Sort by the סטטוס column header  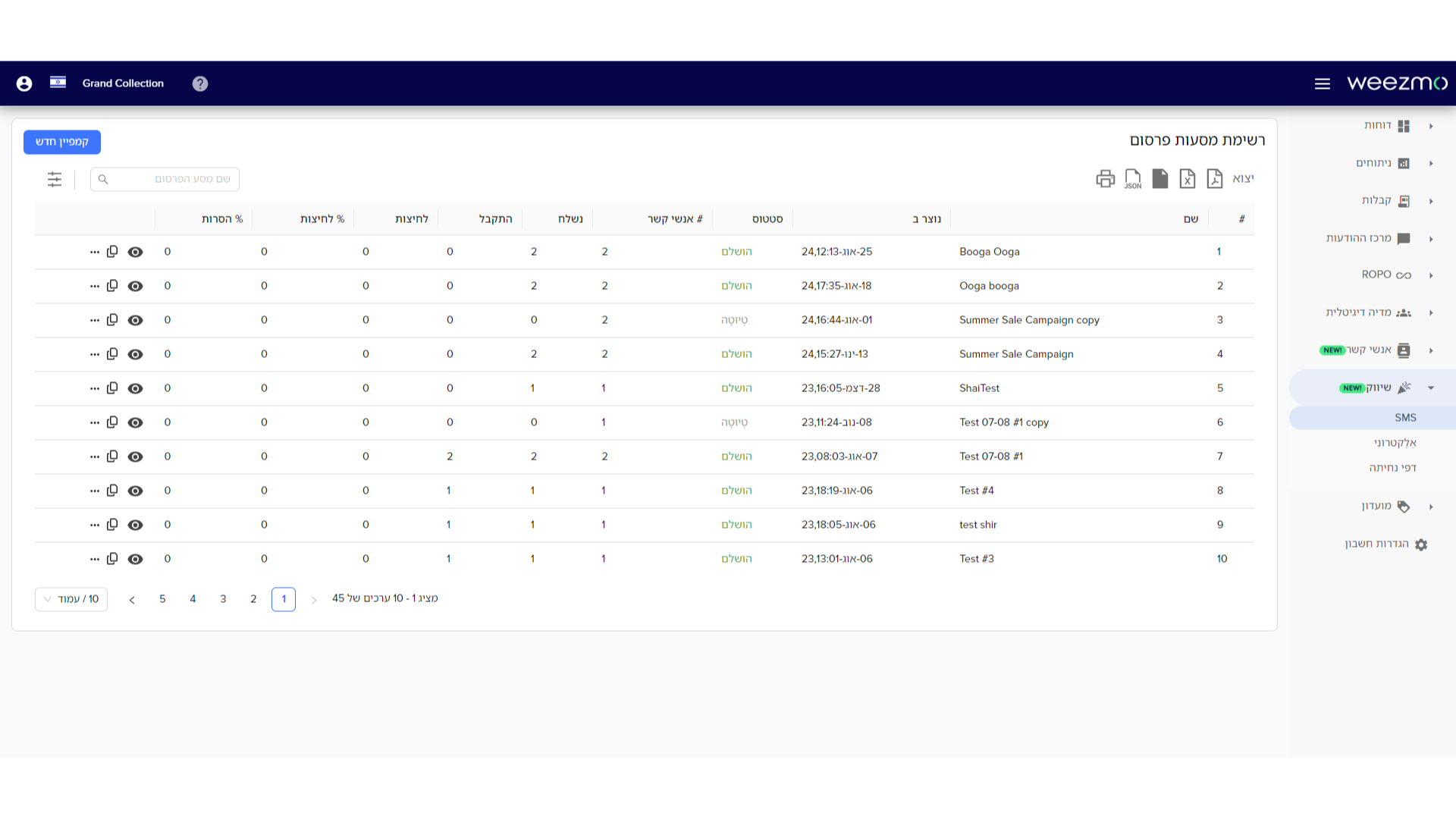pyautogui.click(x=767, y=219)
